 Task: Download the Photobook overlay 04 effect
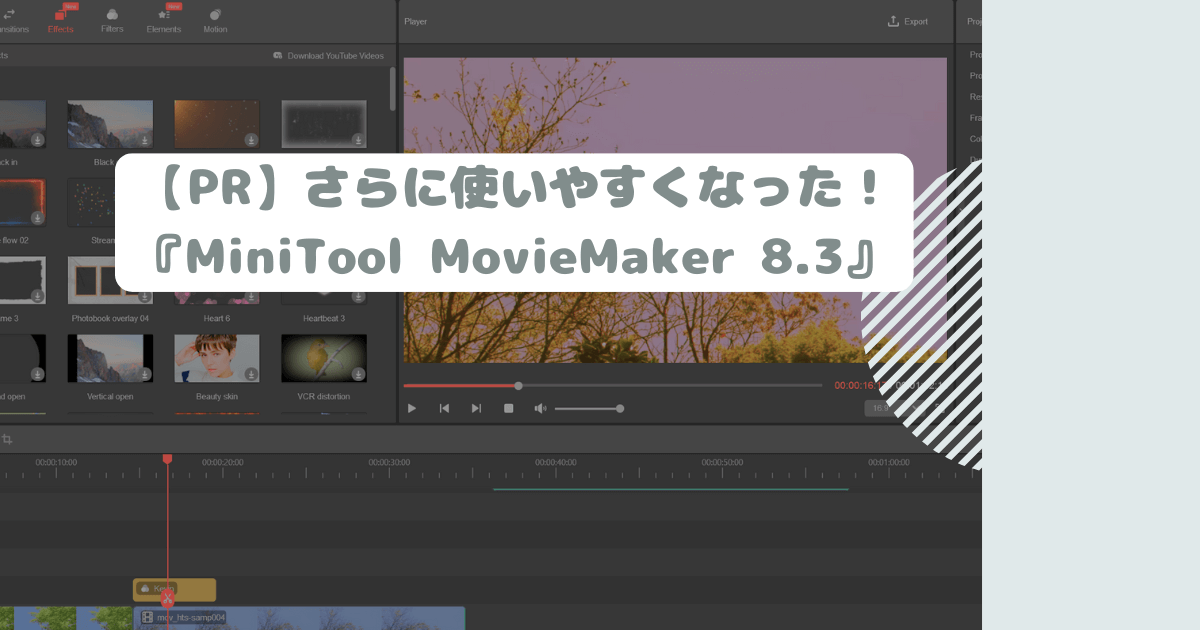[x=144, y=296]
